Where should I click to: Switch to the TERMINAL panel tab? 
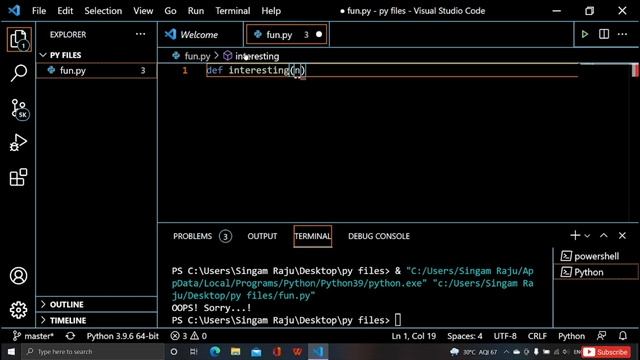point(313,236)
